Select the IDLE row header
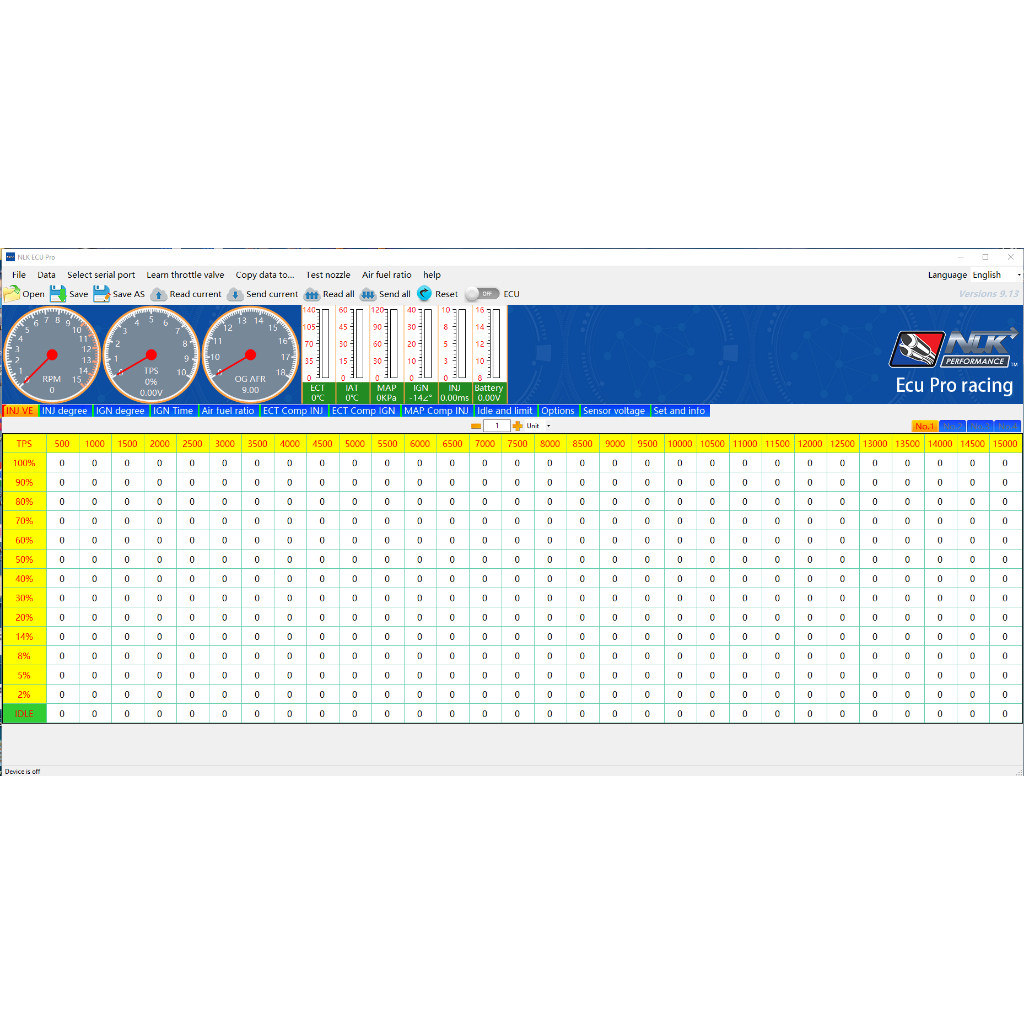1024x1024 pixels. [25, 714]
